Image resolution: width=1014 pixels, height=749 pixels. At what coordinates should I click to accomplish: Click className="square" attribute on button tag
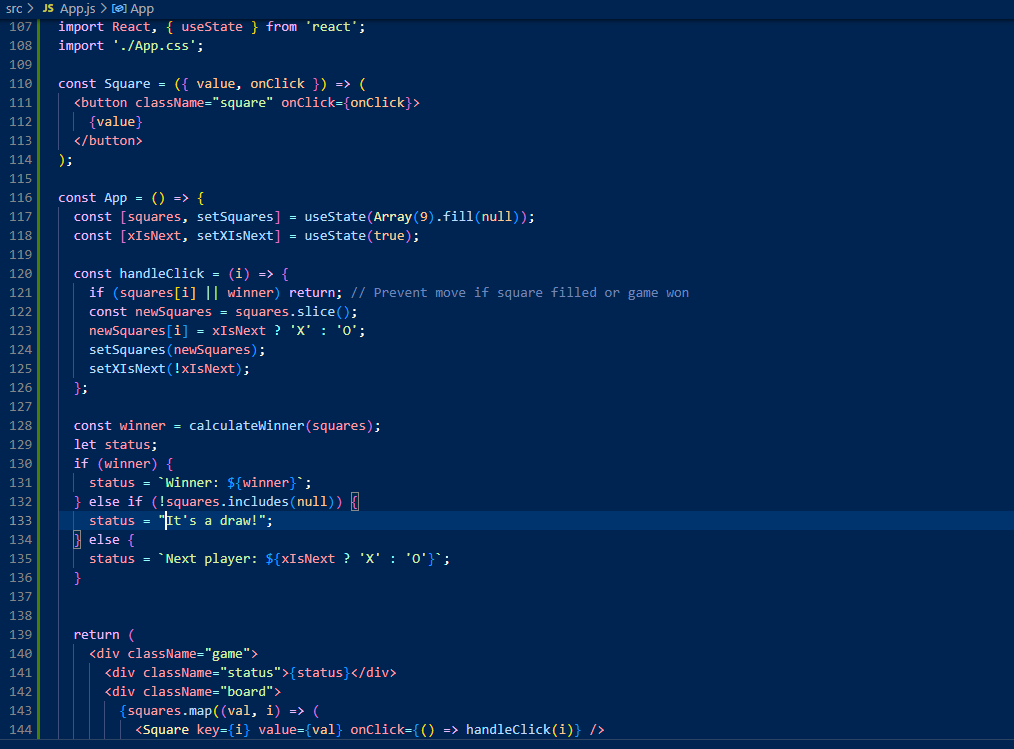(204, 103)
